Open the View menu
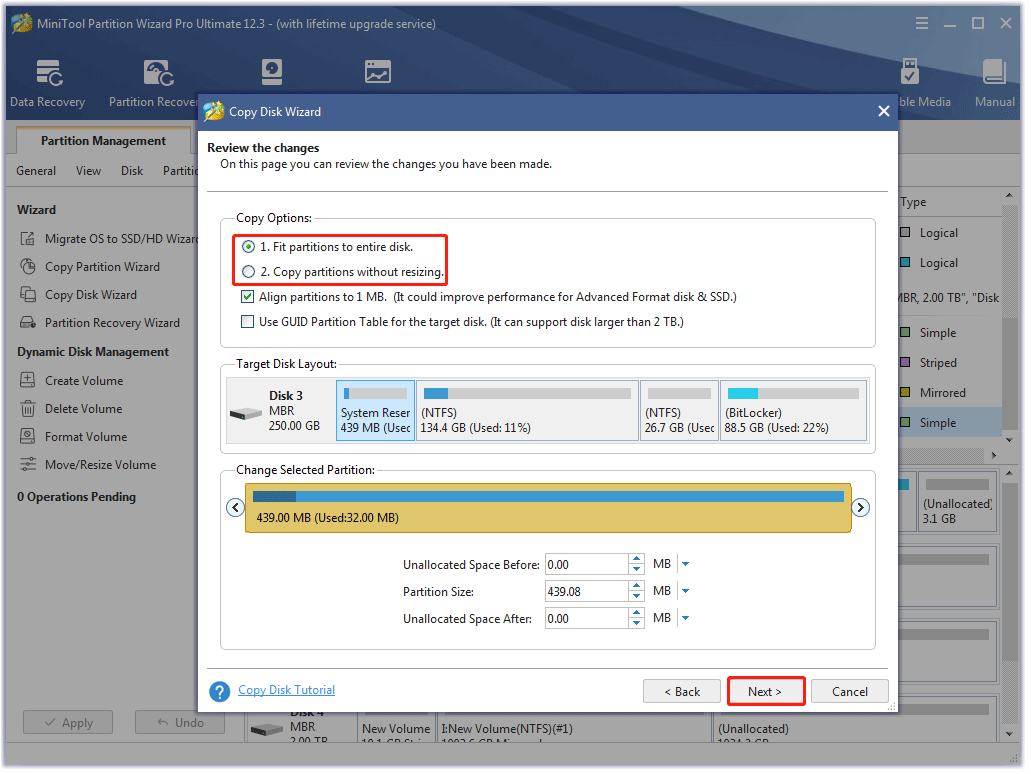This screenshot has width=1031, height=774. click(88, 171)
